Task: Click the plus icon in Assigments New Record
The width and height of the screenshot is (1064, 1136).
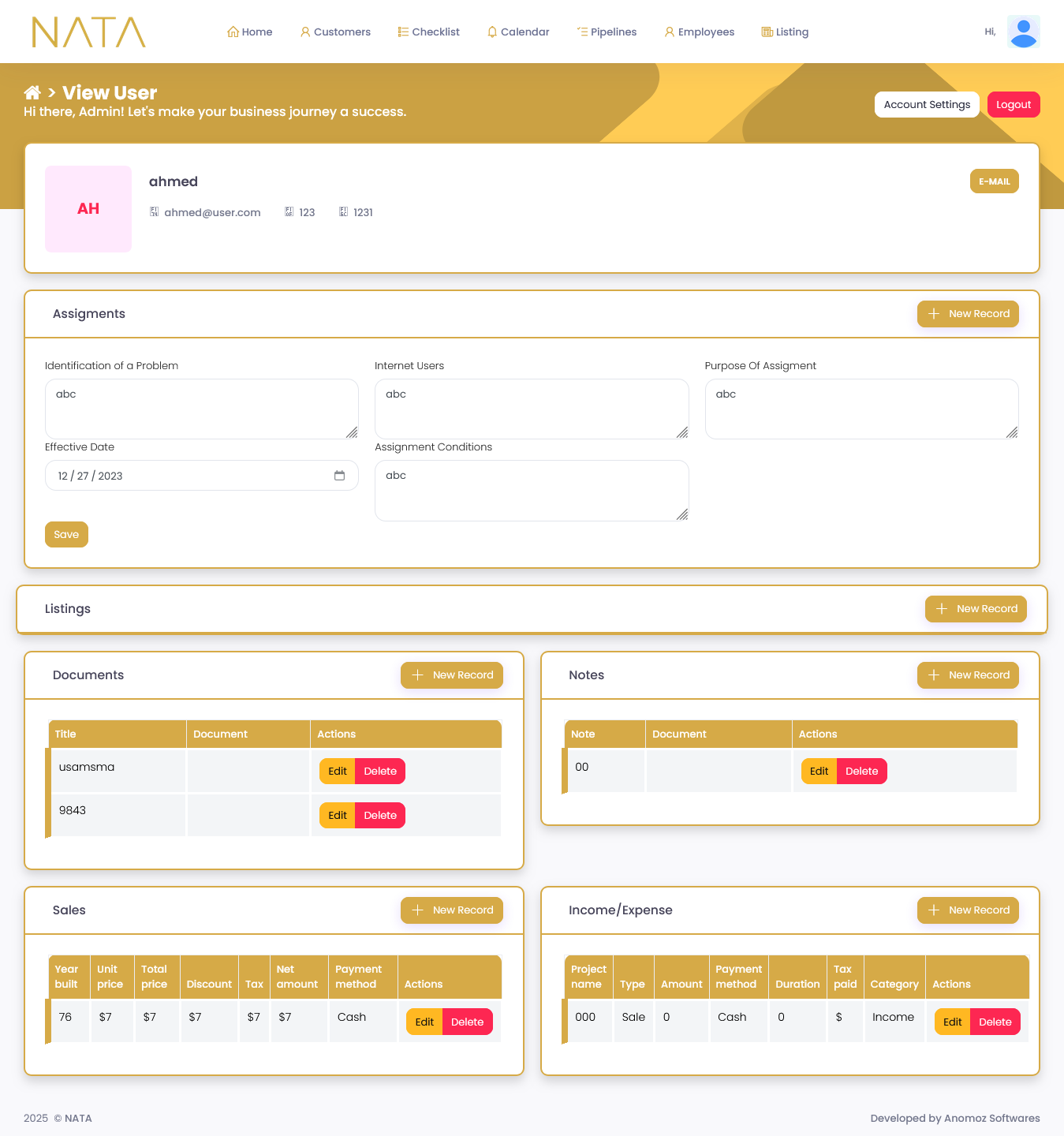Action: point(934,314)
